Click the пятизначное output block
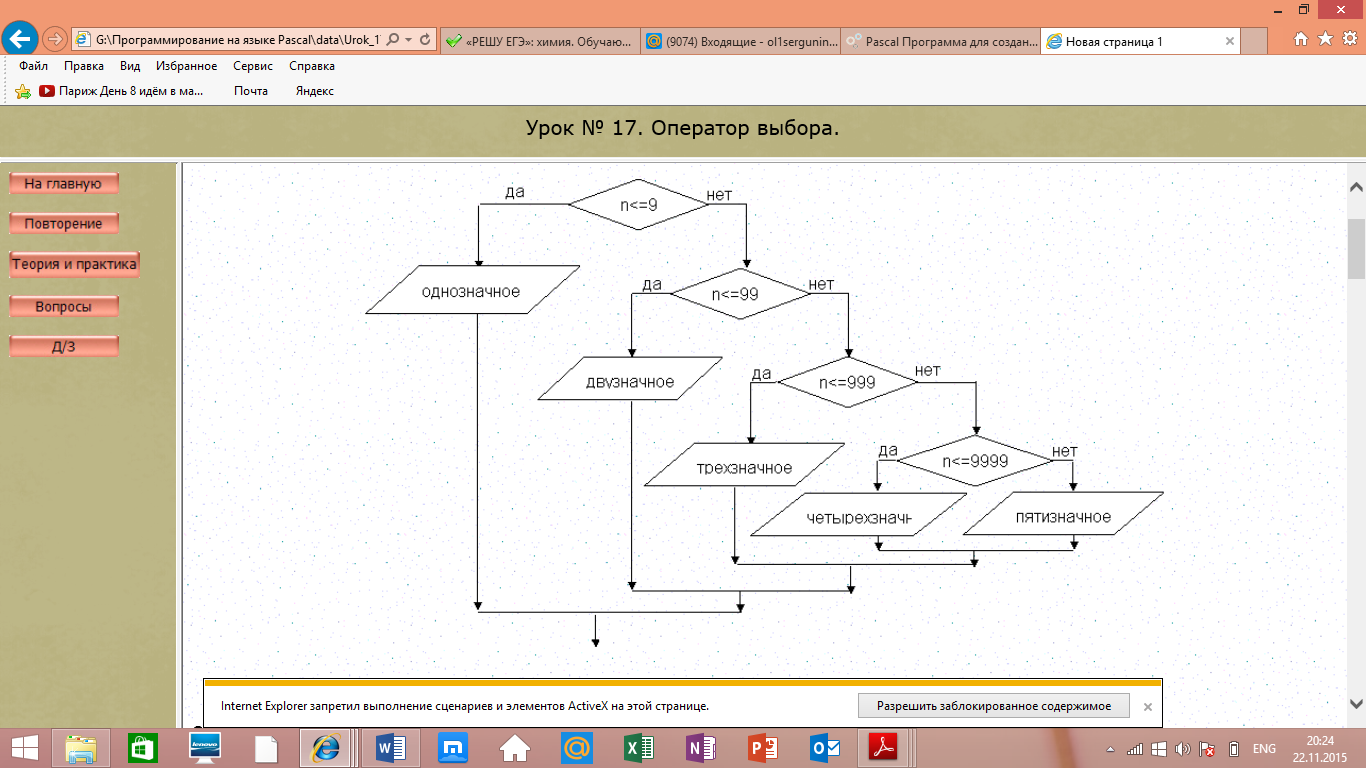Viewport: 1366px width, 768px height. (x=1063, y=516)
